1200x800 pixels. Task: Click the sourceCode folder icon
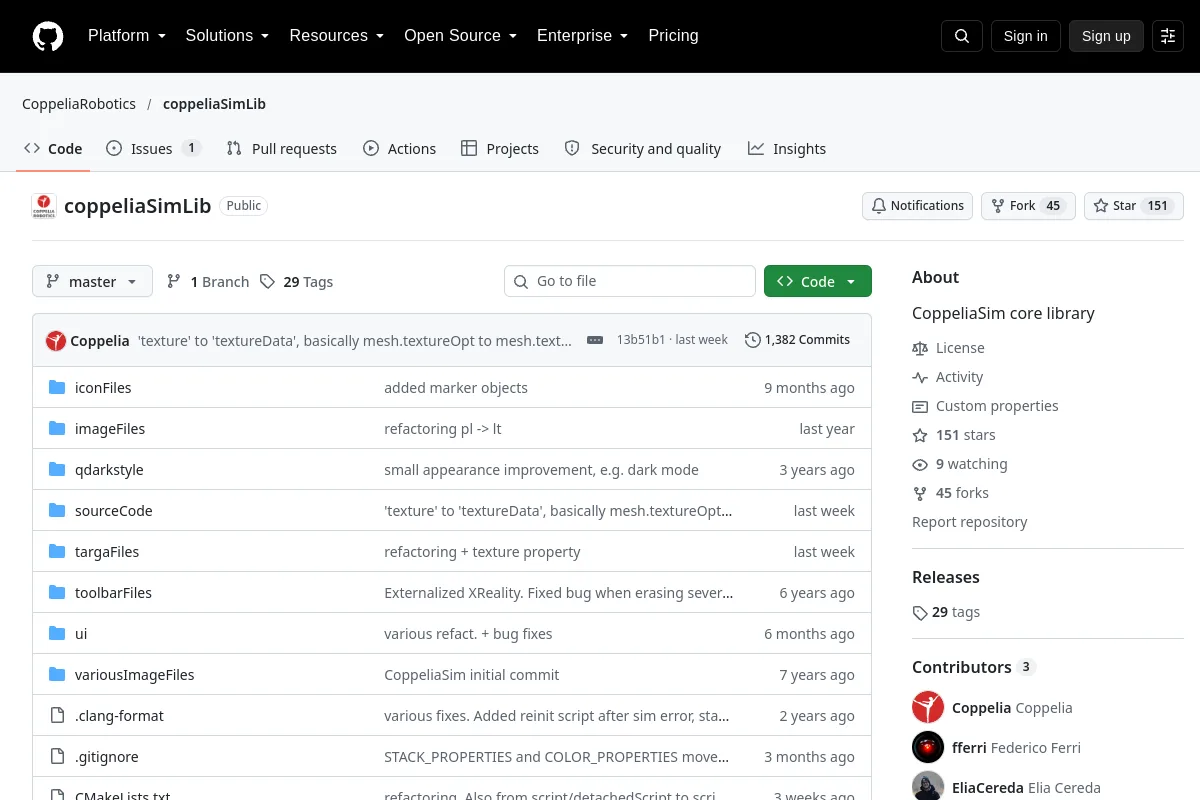point(57,511)
